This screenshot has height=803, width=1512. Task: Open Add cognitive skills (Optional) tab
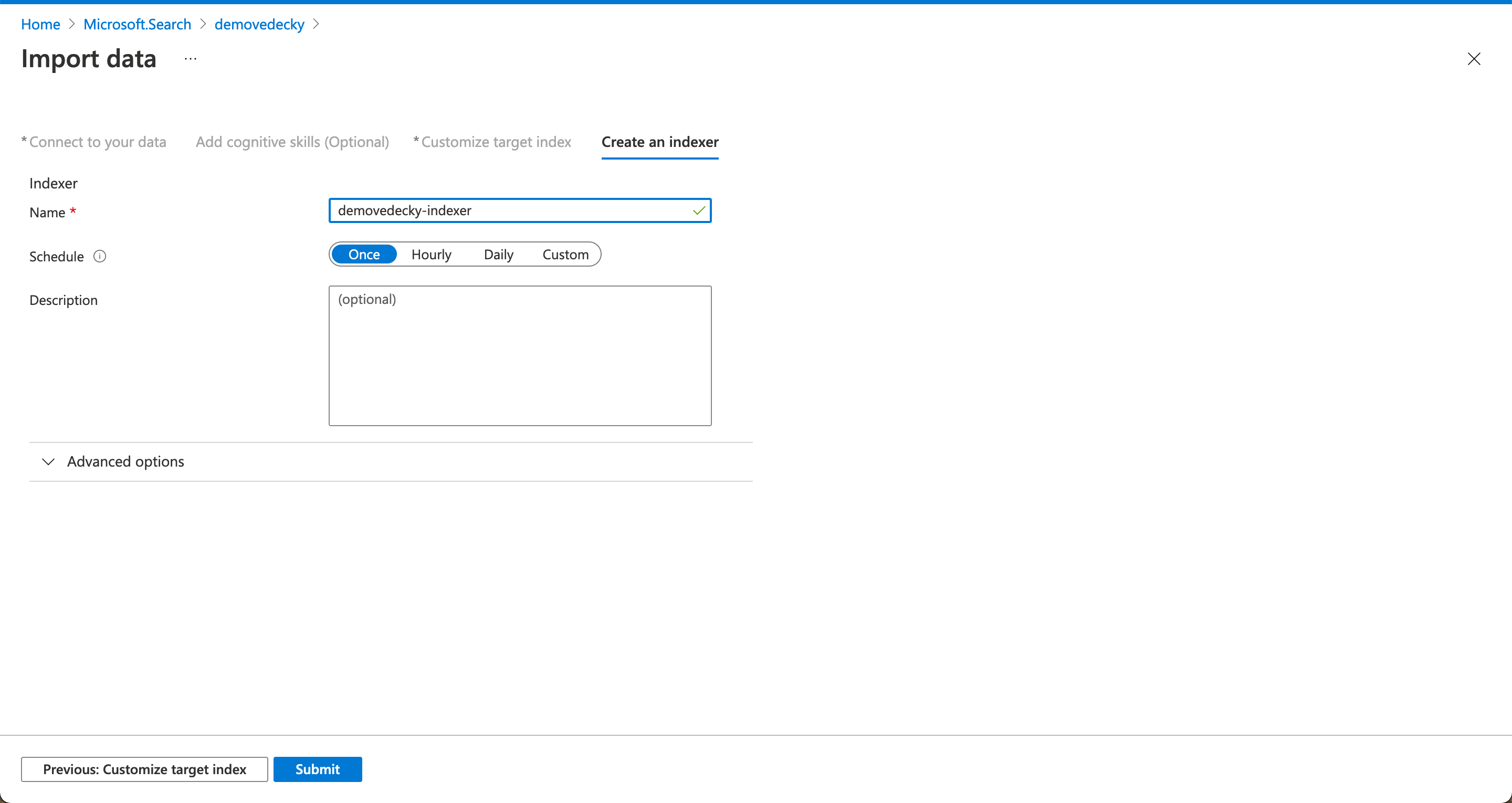pos(292,142)
